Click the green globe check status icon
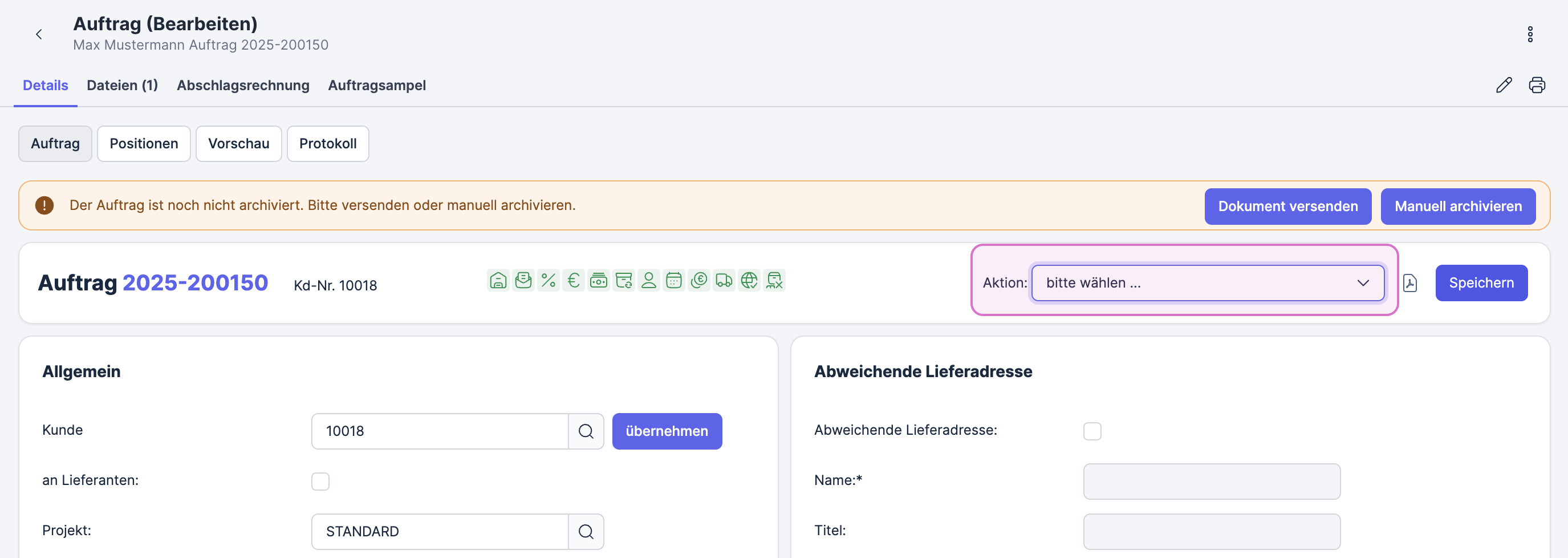The width and height of the screenshot is (1568, 558). point(749,280)
